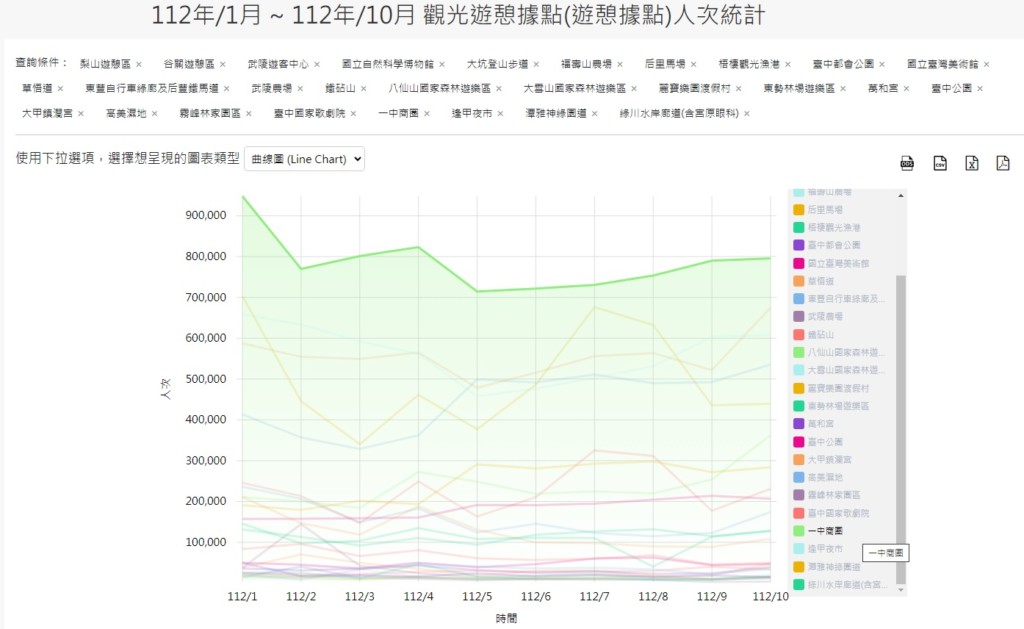Click the 一中商圈 line peak at 112/1
The image size is (1024, 629).
click(x=243, y=196)
